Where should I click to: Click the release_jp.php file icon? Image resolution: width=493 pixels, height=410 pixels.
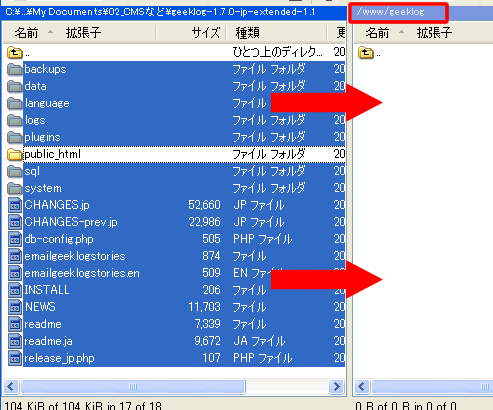15,358
